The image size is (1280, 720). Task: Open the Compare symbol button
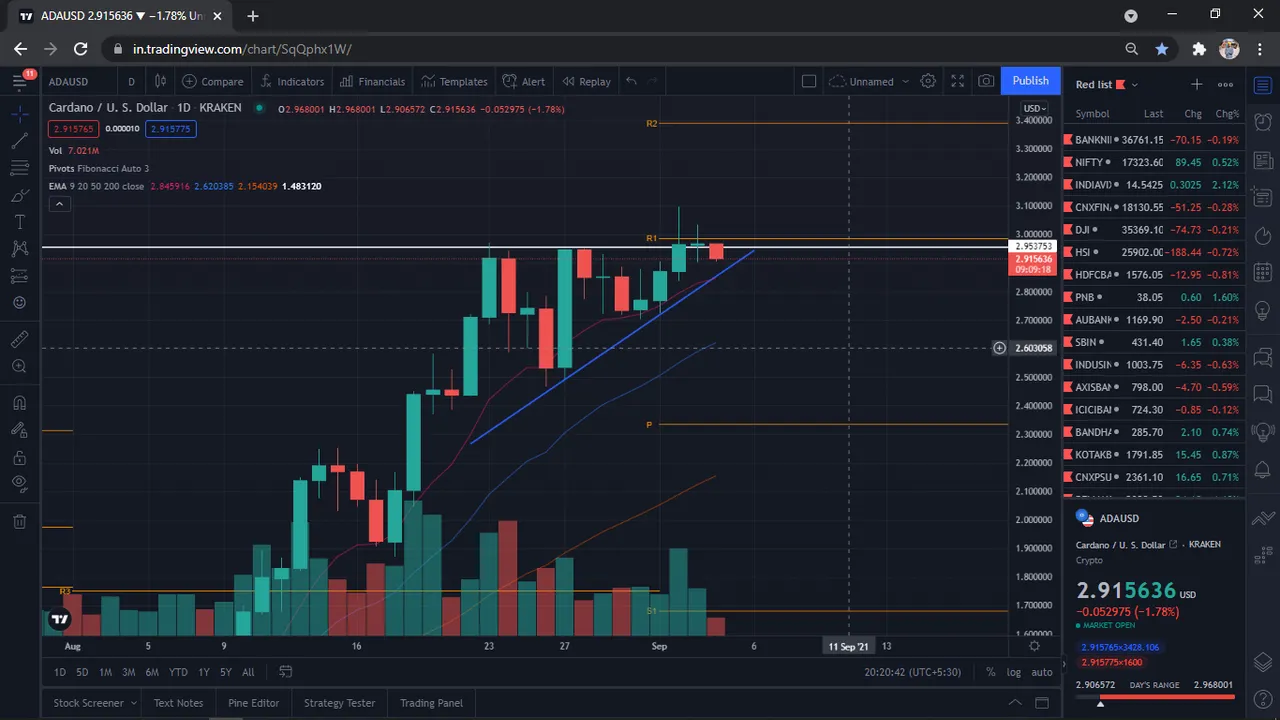point(213,81)
